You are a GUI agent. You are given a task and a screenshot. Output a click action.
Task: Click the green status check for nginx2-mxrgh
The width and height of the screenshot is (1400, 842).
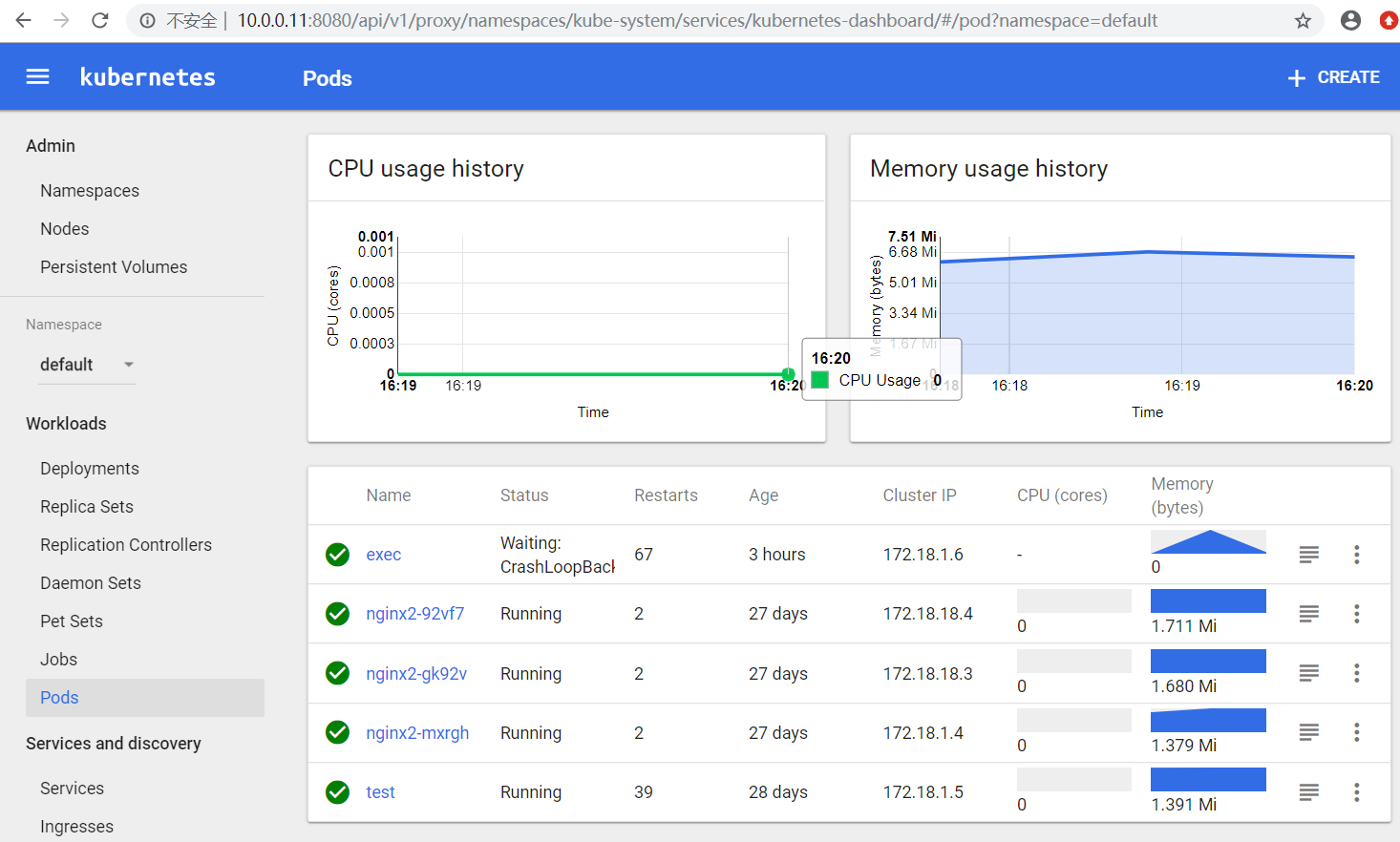pos(337,732)
